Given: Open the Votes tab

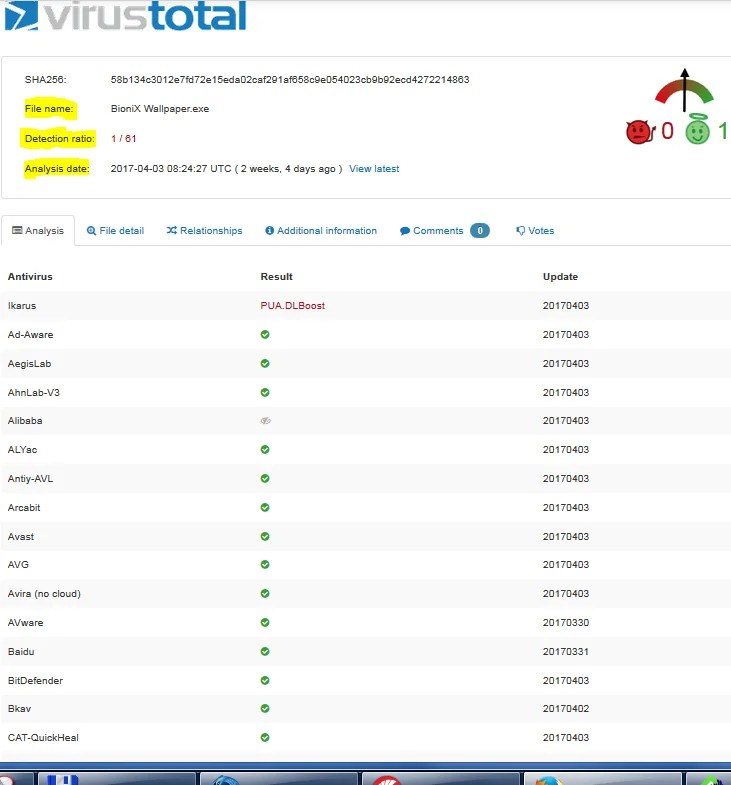Looking at the screenshot, I should pyautogui.click(x=535, y=231).
